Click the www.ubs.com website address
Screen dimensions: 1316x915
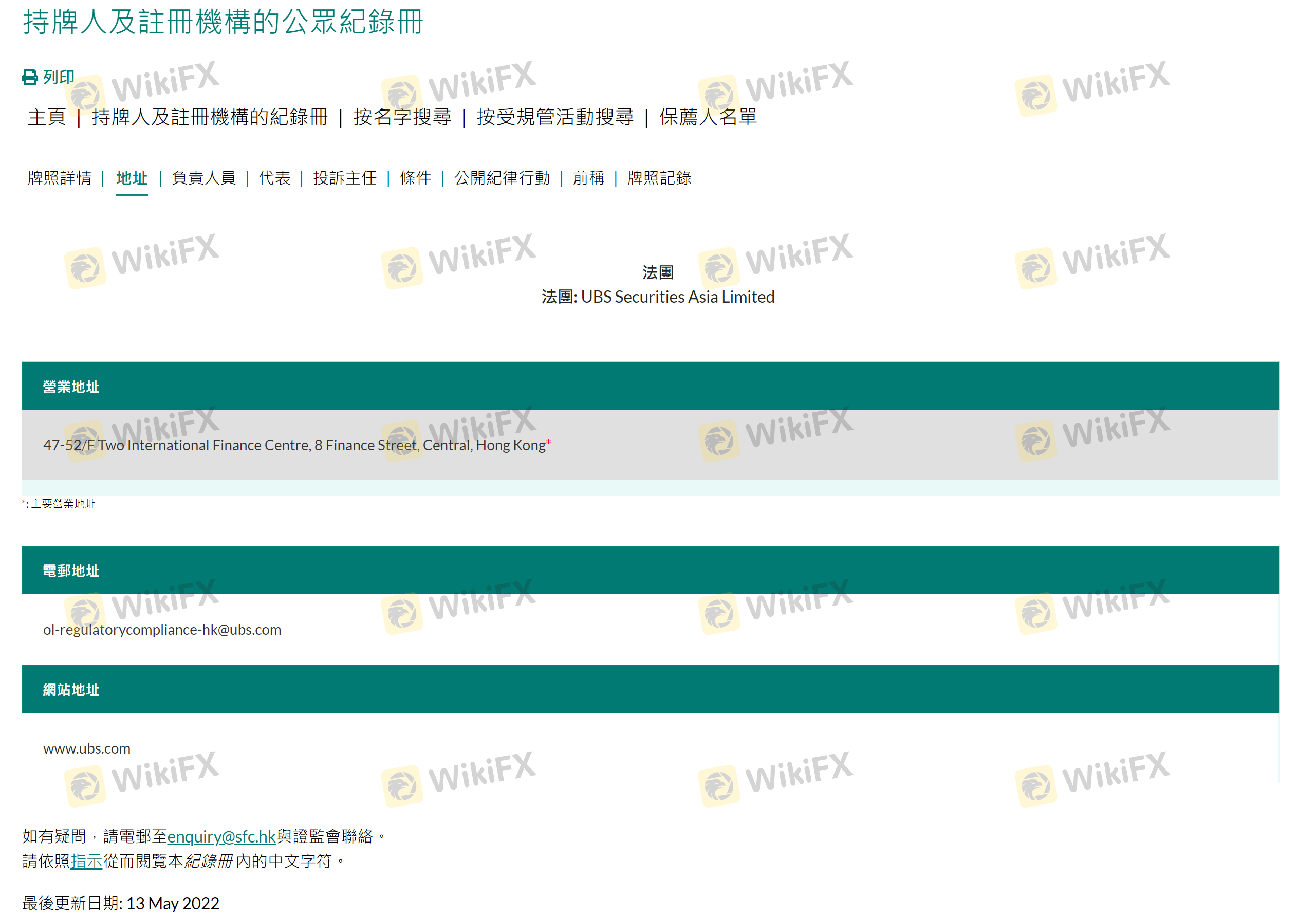[87, 748]
